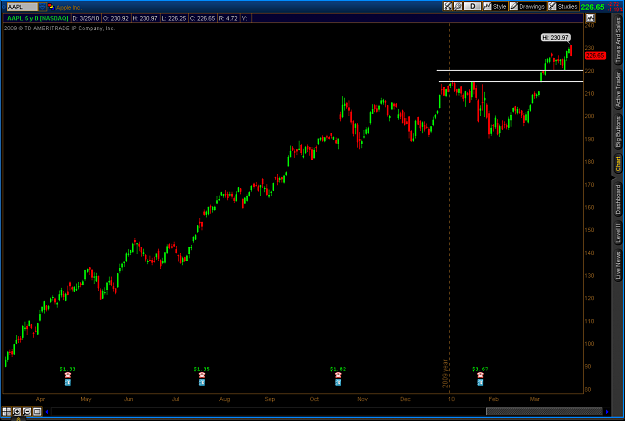
Task: Click the AAPL 5 y D [NASDAQ] header label
Action: [37, 18]
